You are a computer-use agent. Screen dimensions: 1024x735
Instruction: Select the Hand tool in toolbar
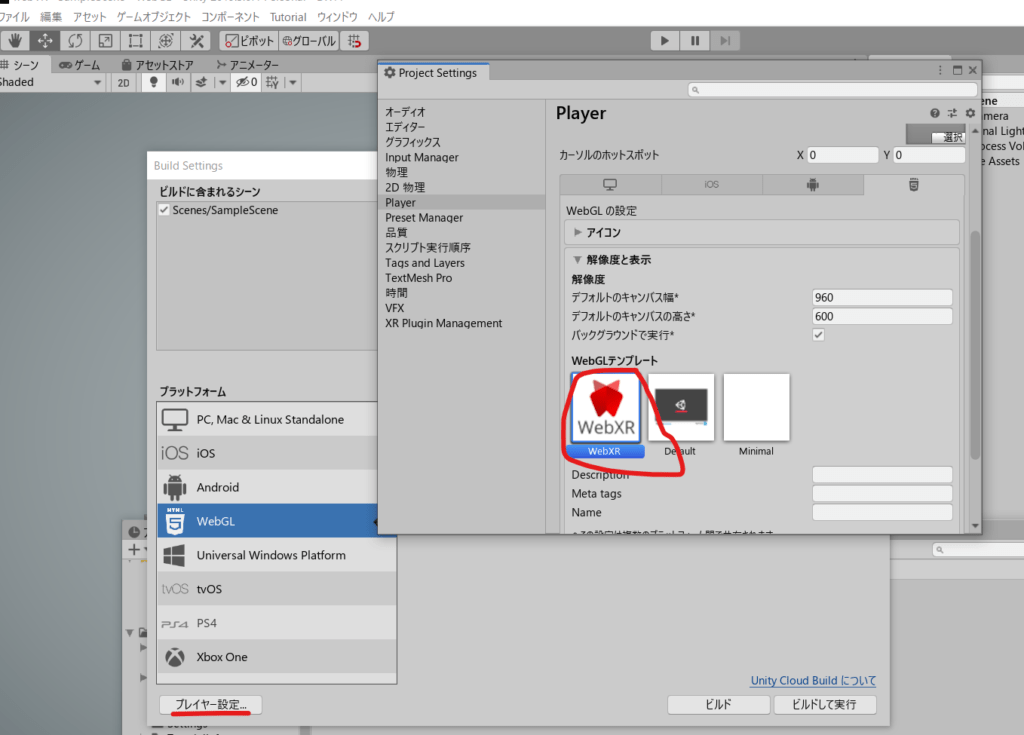[x=14, y=41]
